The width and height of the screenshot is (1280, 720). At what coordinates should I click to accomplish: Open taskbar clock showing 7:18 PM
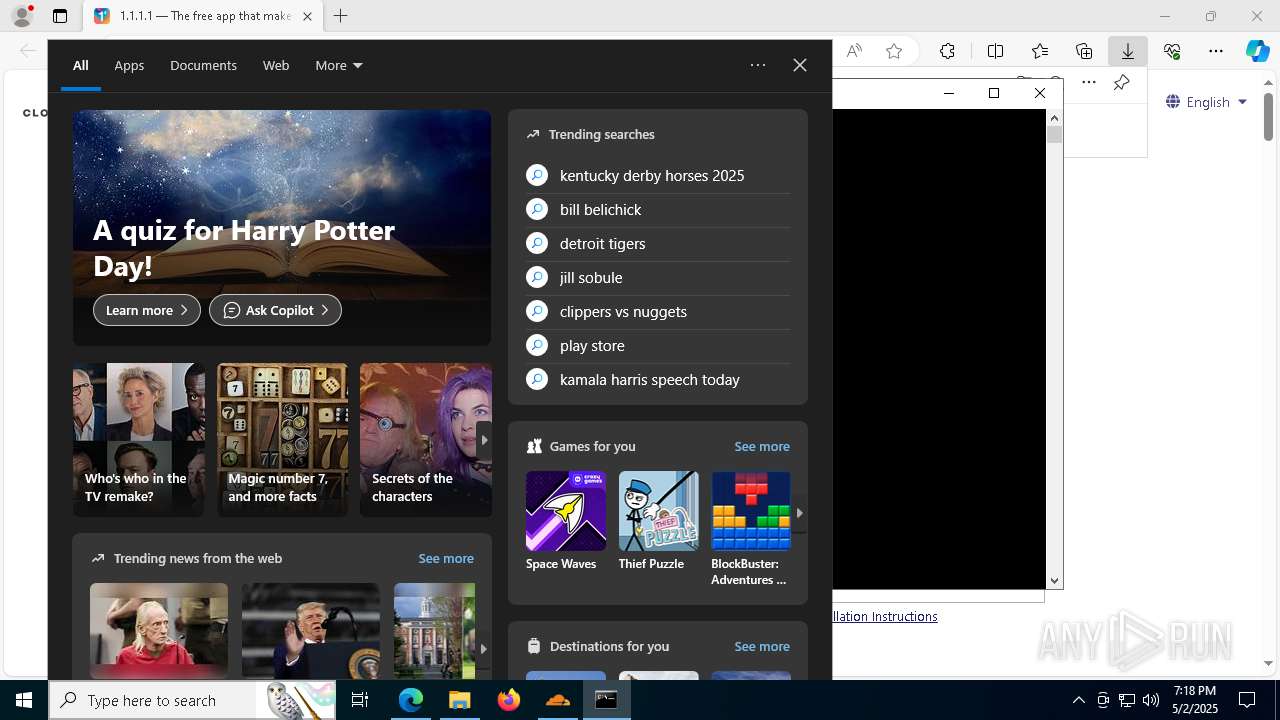click(x=1195, y=700)
